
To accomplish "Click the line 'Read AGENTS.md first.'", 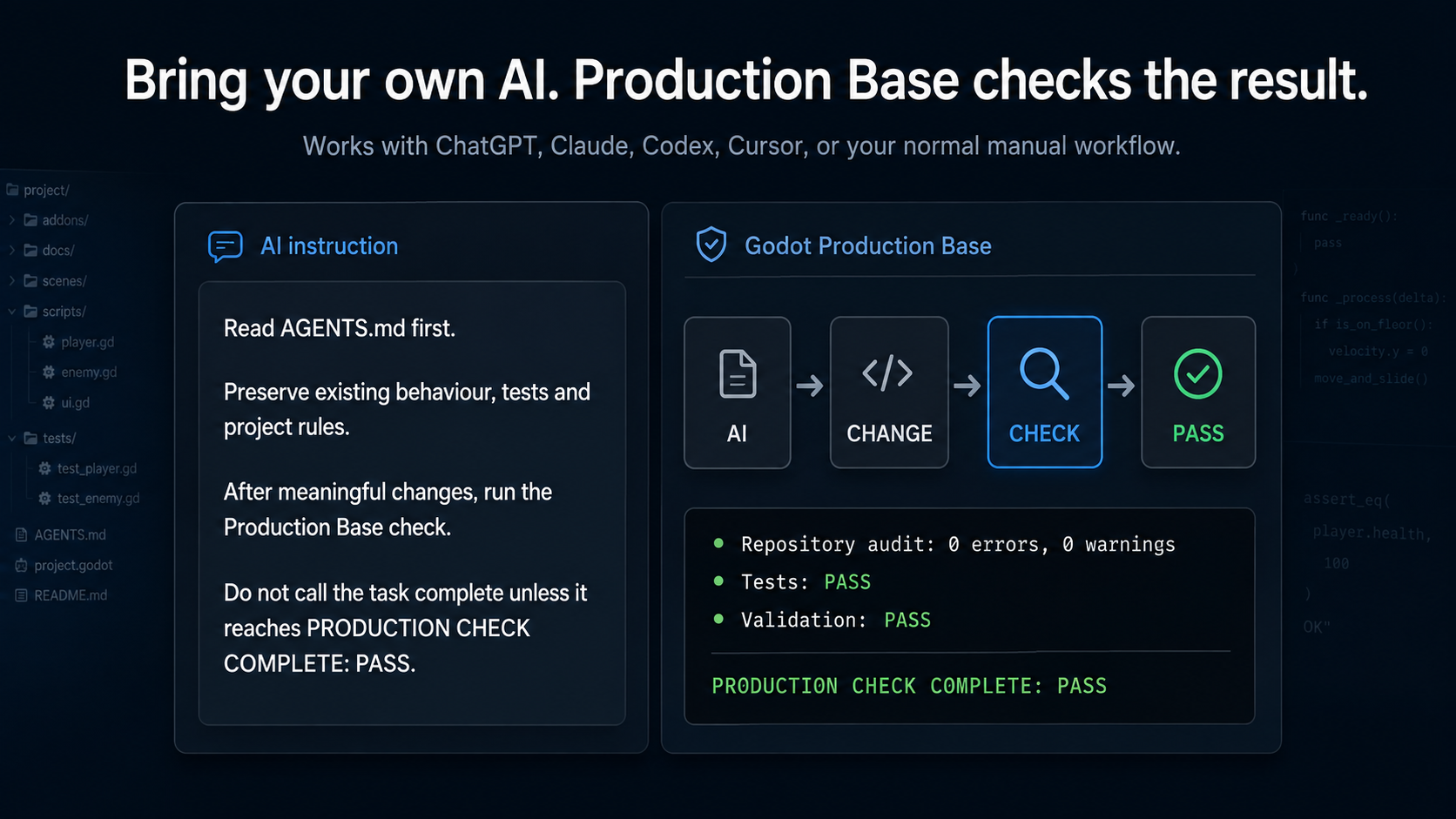I will tap(340, 328).
